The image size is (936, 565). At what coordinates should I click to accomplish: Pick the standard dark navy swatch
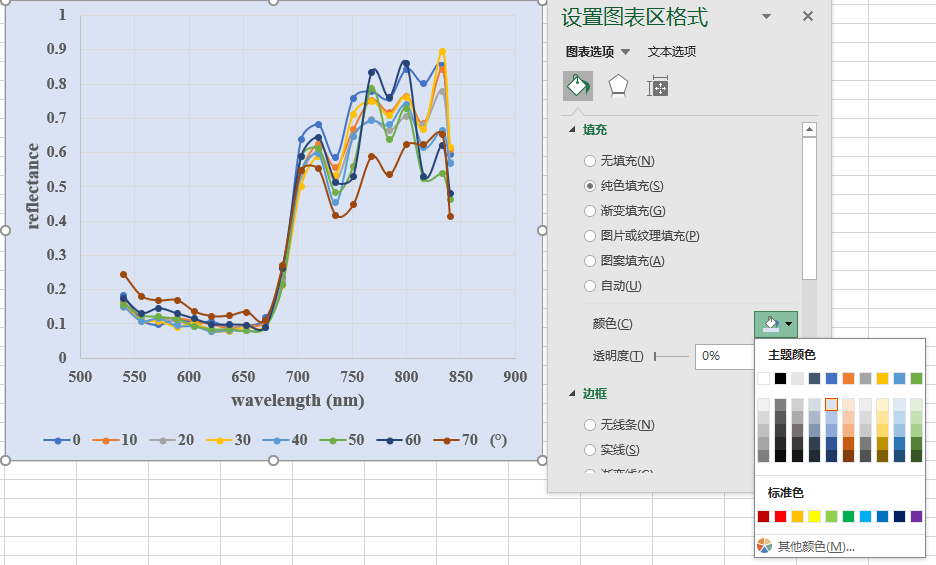click(900, 516)
